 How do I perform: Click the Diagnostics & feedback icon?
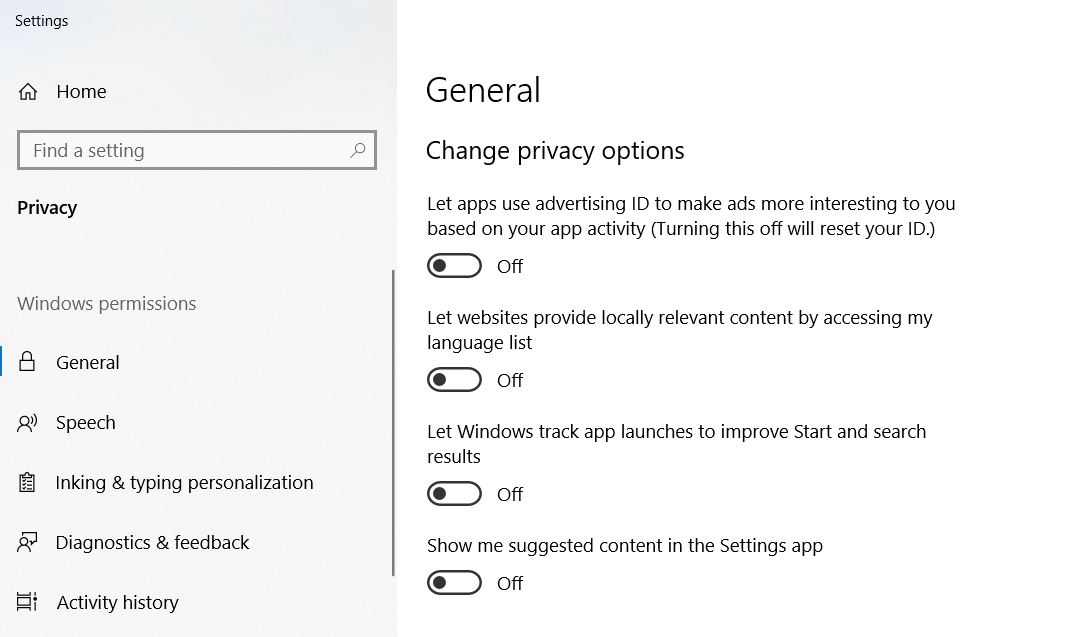(x=28, y=543)
